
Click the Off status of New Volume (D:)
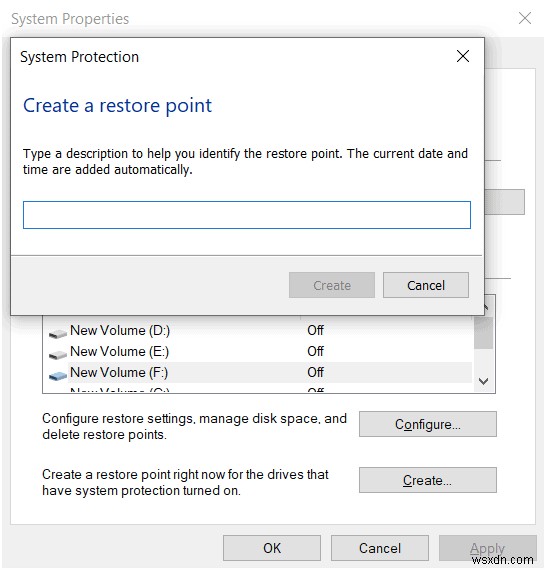click(x=315, y=330)
